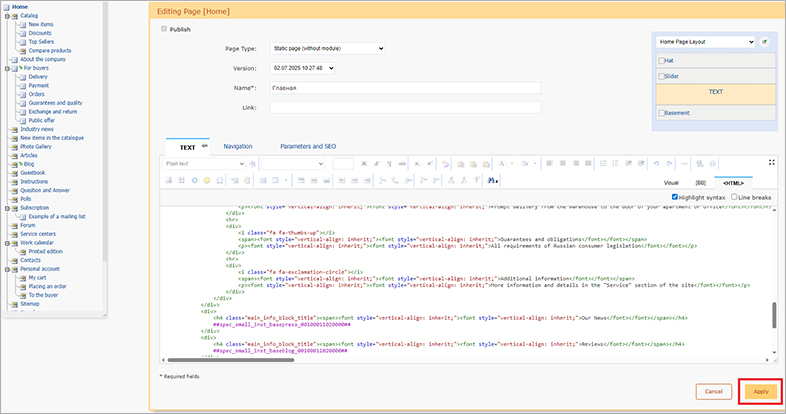Click the edit layout icon beside layout dropdown
This screenshot has width=786, height=414.
coord(765,42)
